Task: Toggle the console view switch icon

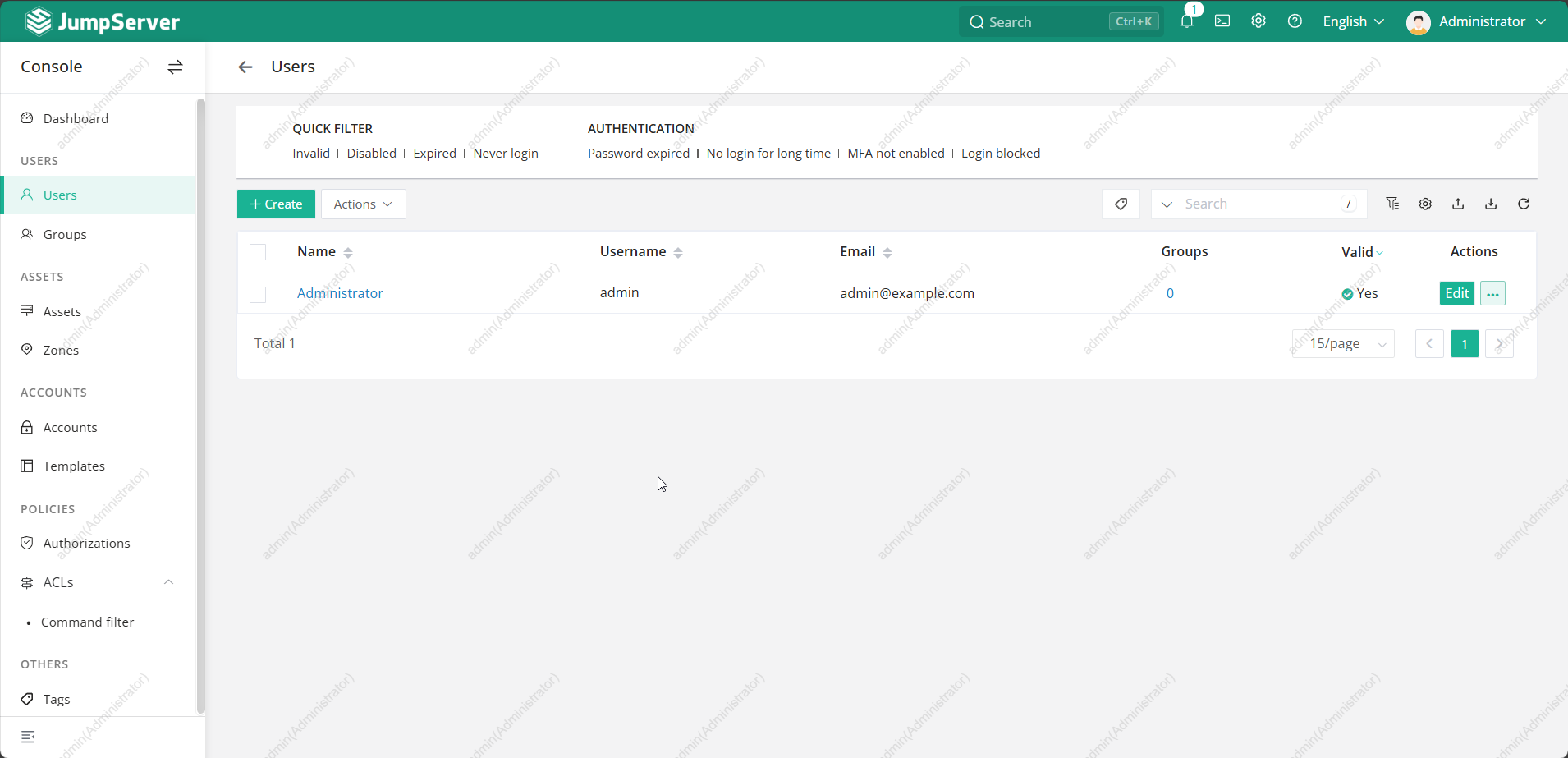Action: click(175, 67)
